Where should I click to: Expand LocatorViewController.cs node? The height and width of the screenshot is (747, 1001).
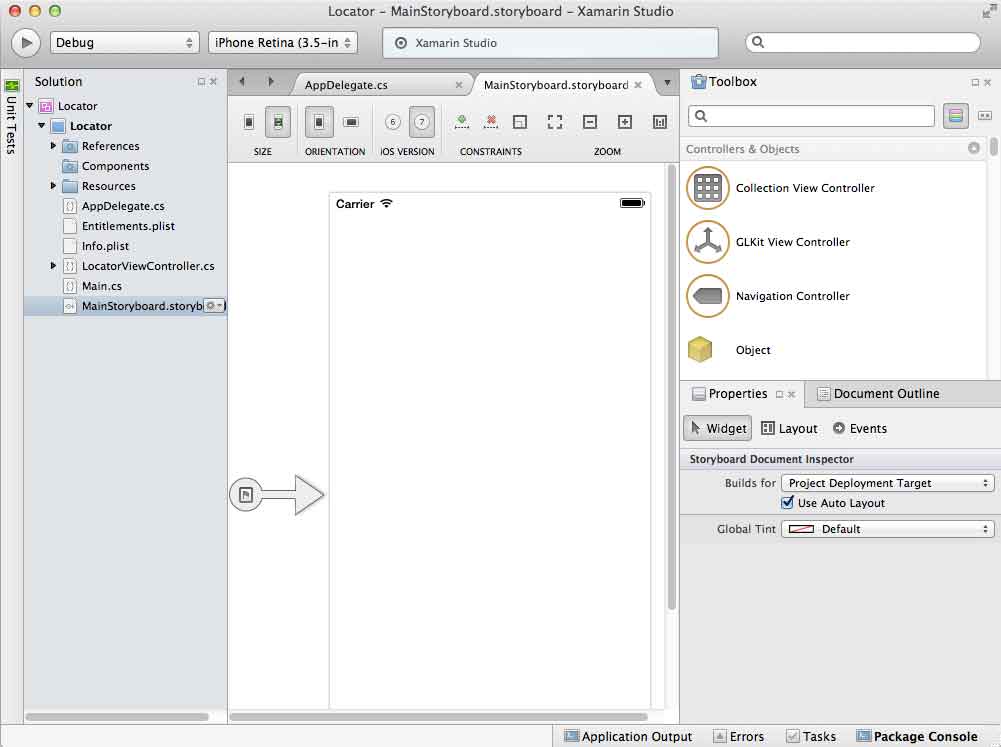click(x=53, y=266)
